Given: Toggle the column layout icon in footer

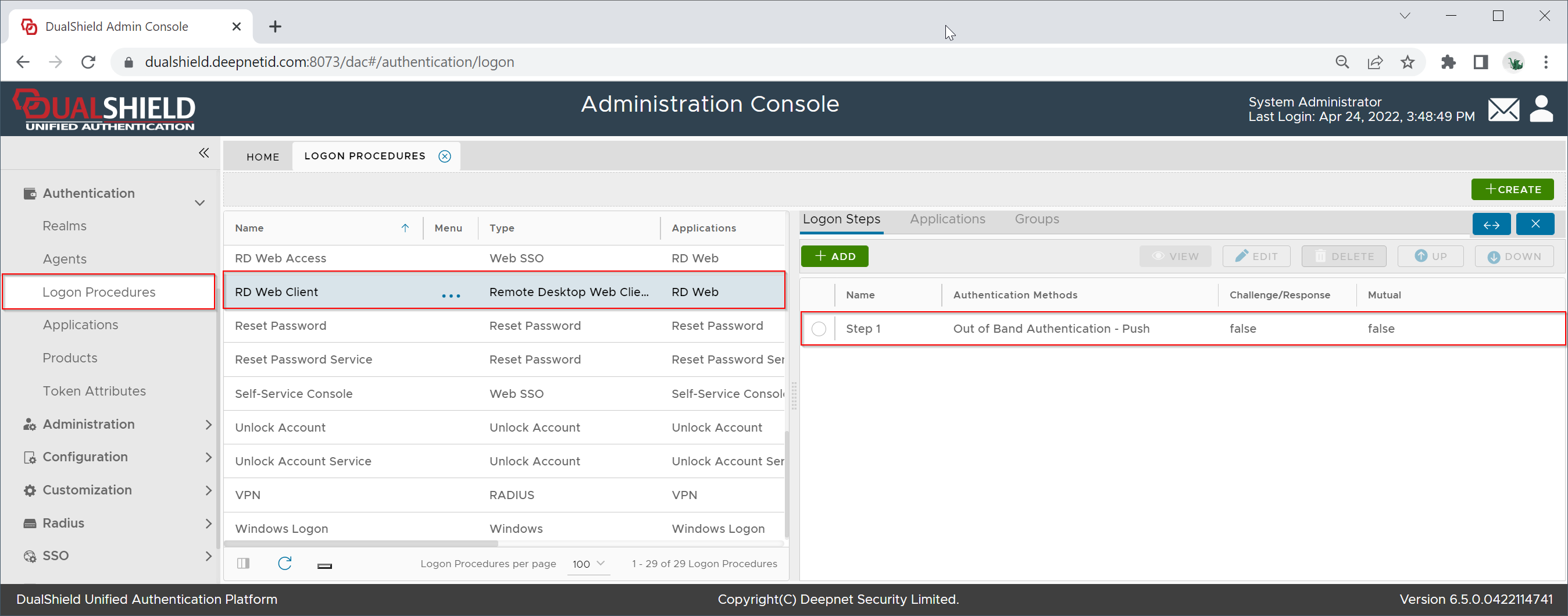Looking at the screenshot, I should tap(244, 563).
